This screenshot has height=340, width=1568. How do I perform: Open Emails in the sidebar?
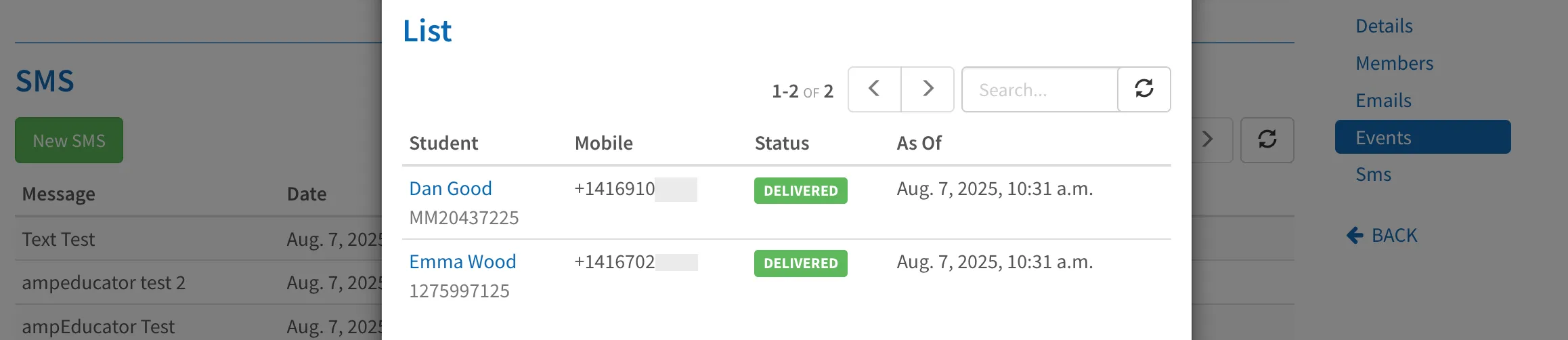point(1383,100)
